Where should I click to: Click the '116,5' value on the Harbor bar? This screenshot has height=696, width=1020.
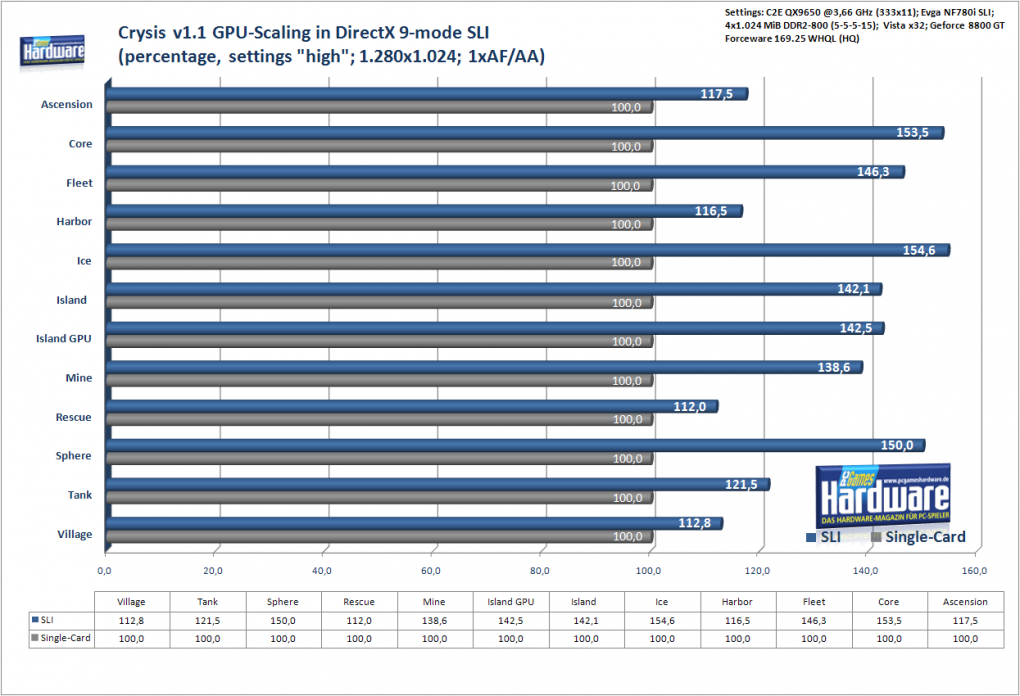coord(711,211)
